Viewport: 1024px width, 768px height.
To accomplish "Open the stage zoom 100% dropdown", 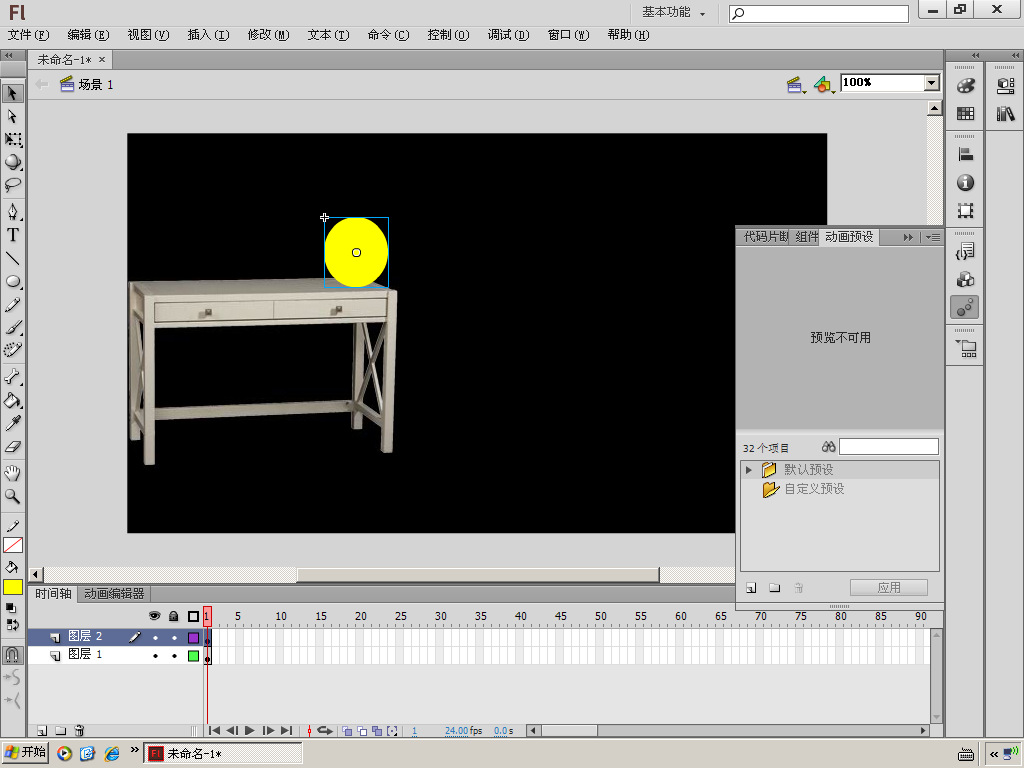I will coord(931,83).
